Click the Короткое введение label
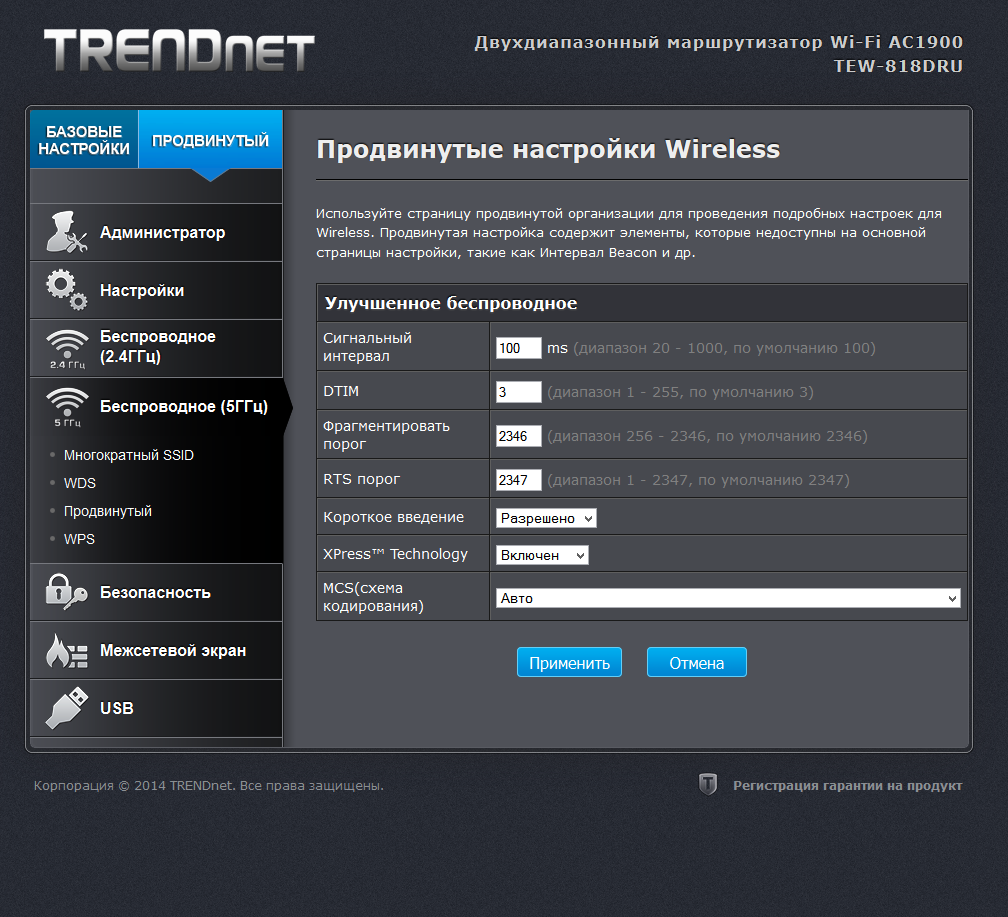The image size is (1008, 917). click(393, 517)
